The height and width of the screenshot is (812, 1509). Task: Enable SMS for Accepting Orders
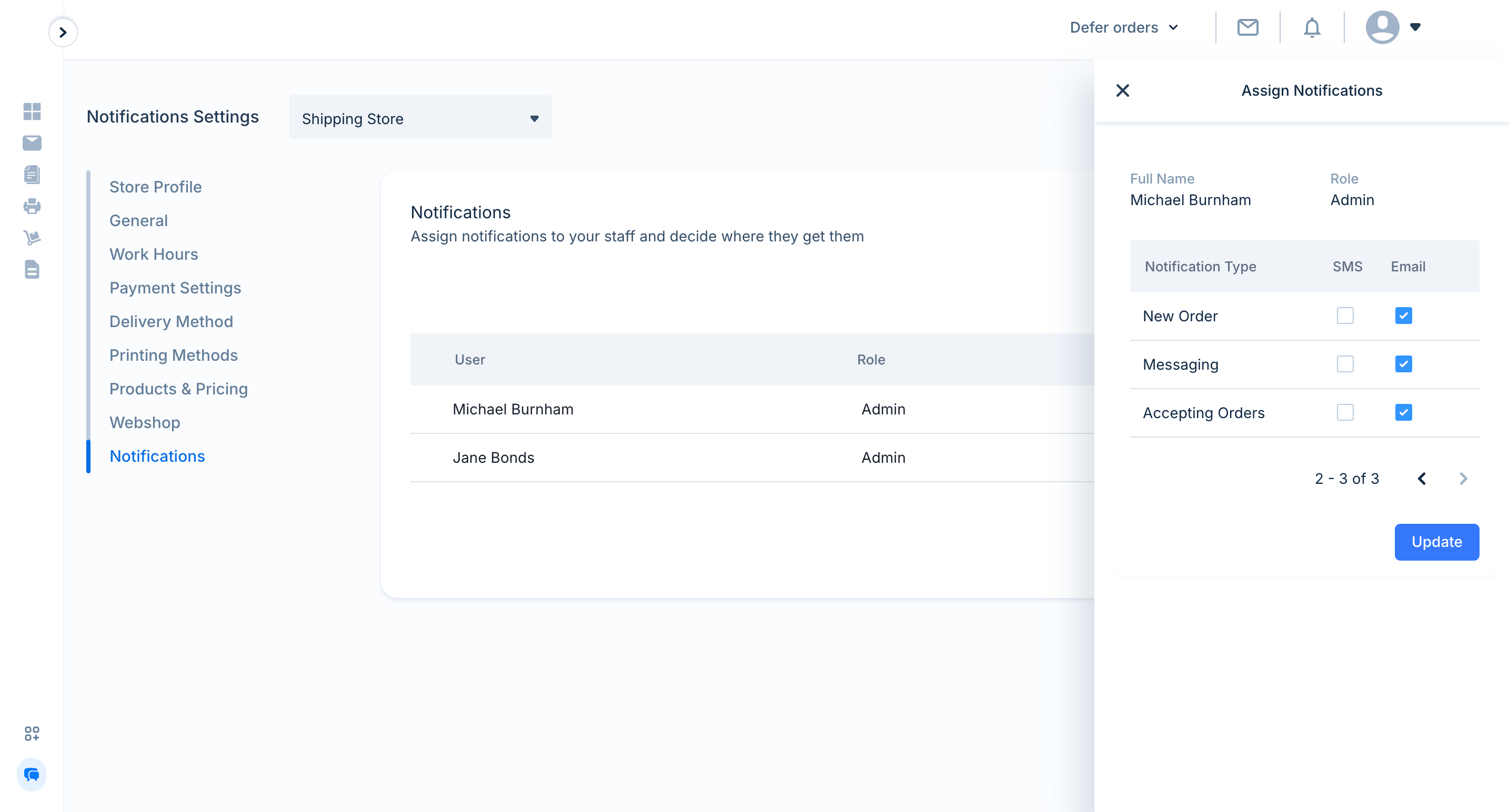click(1345, 413)
